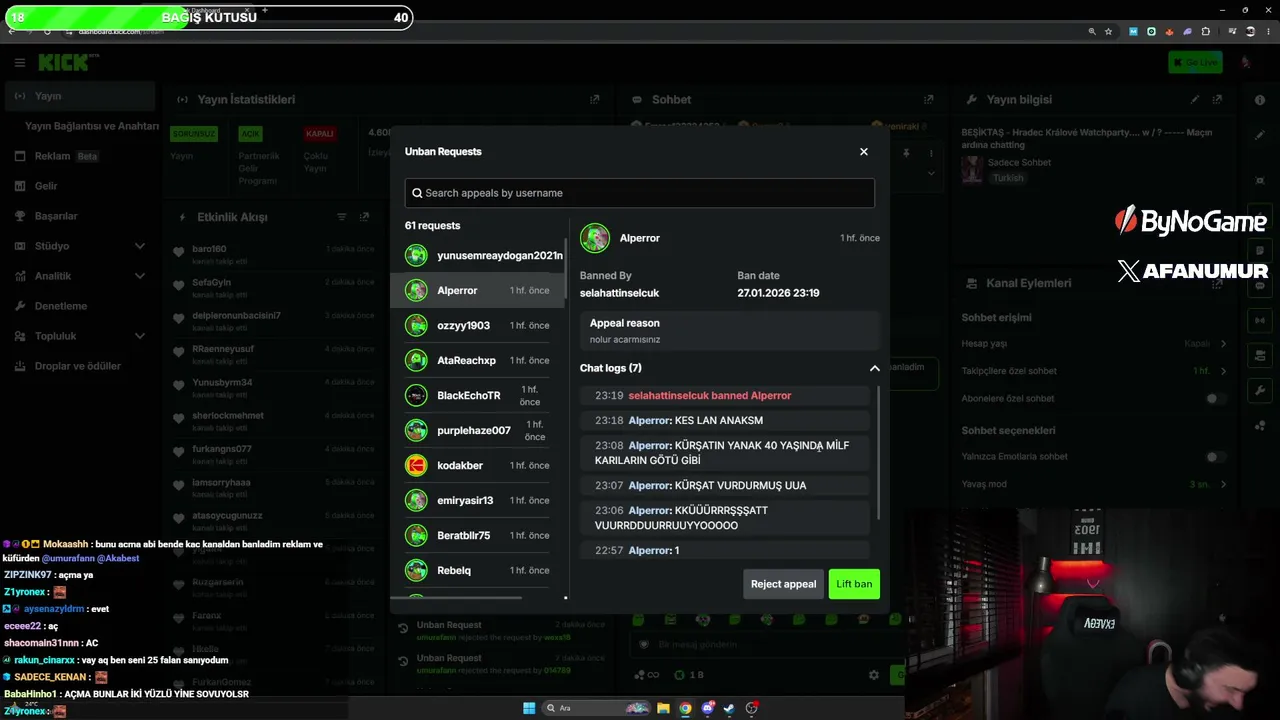Viewport: 1280px width, 720px height.
Task: Select emiryasir13 in the requests list
Action: pyautogui.click(x=477, y=500)
